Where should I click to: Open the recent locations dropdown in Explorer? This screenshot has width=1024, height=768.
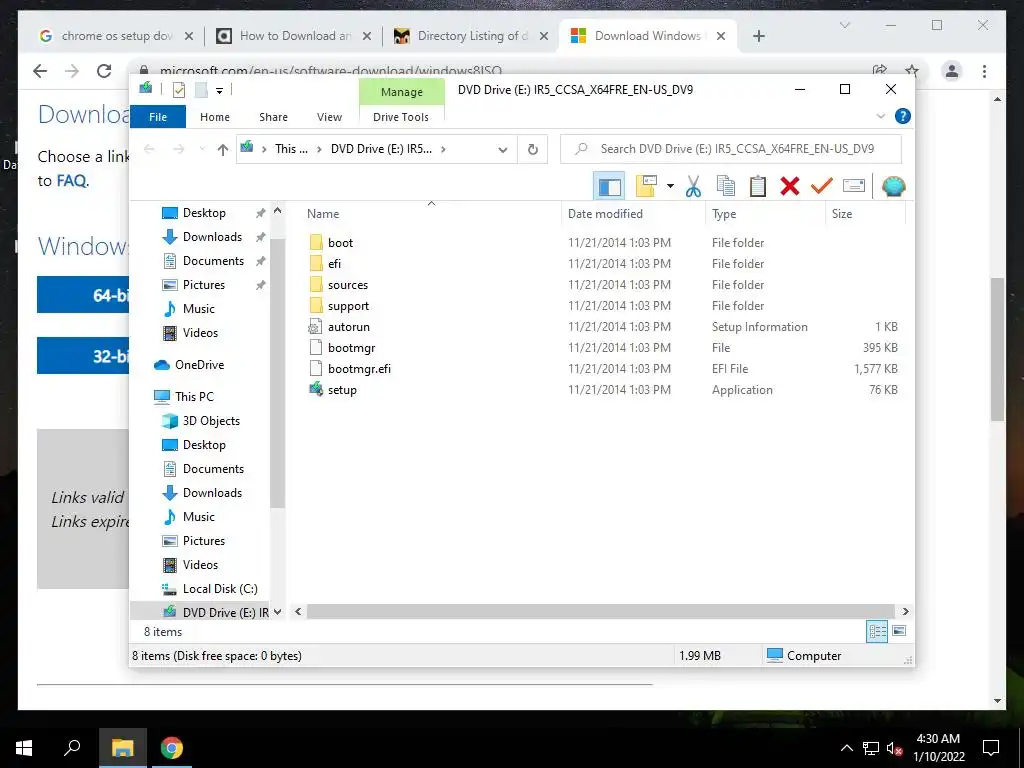point(202,150)
